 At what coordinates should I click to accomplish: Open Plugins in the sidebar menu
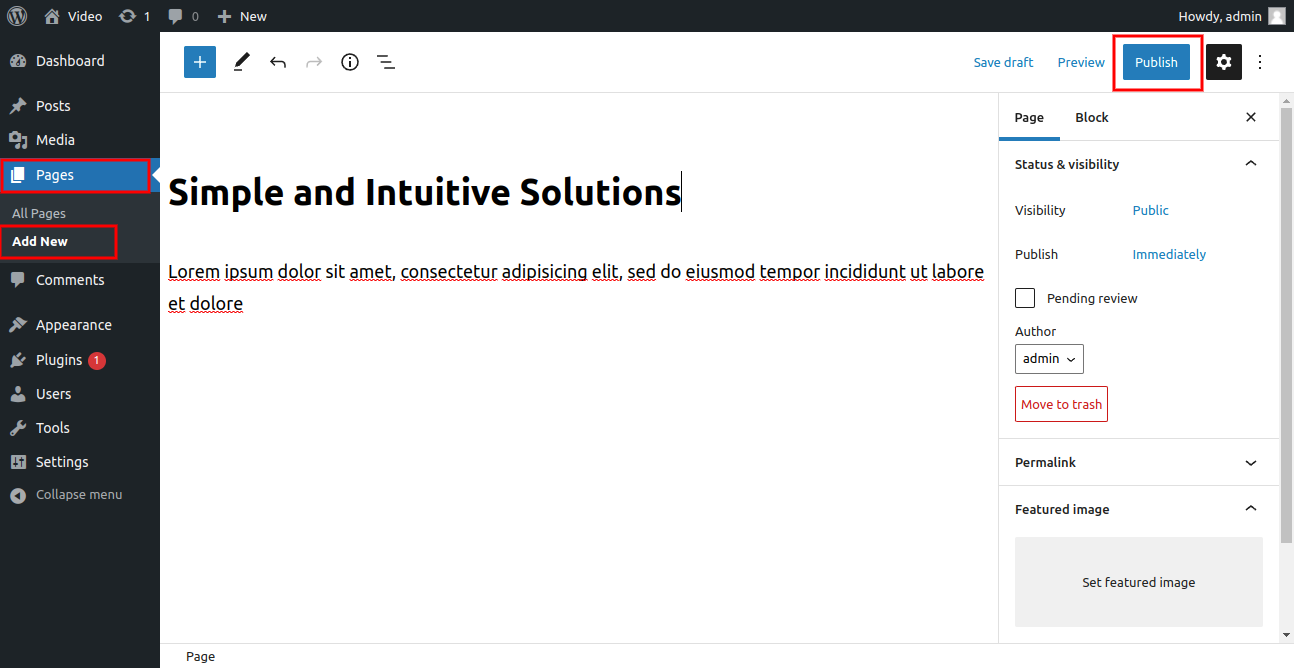[59, 360]
